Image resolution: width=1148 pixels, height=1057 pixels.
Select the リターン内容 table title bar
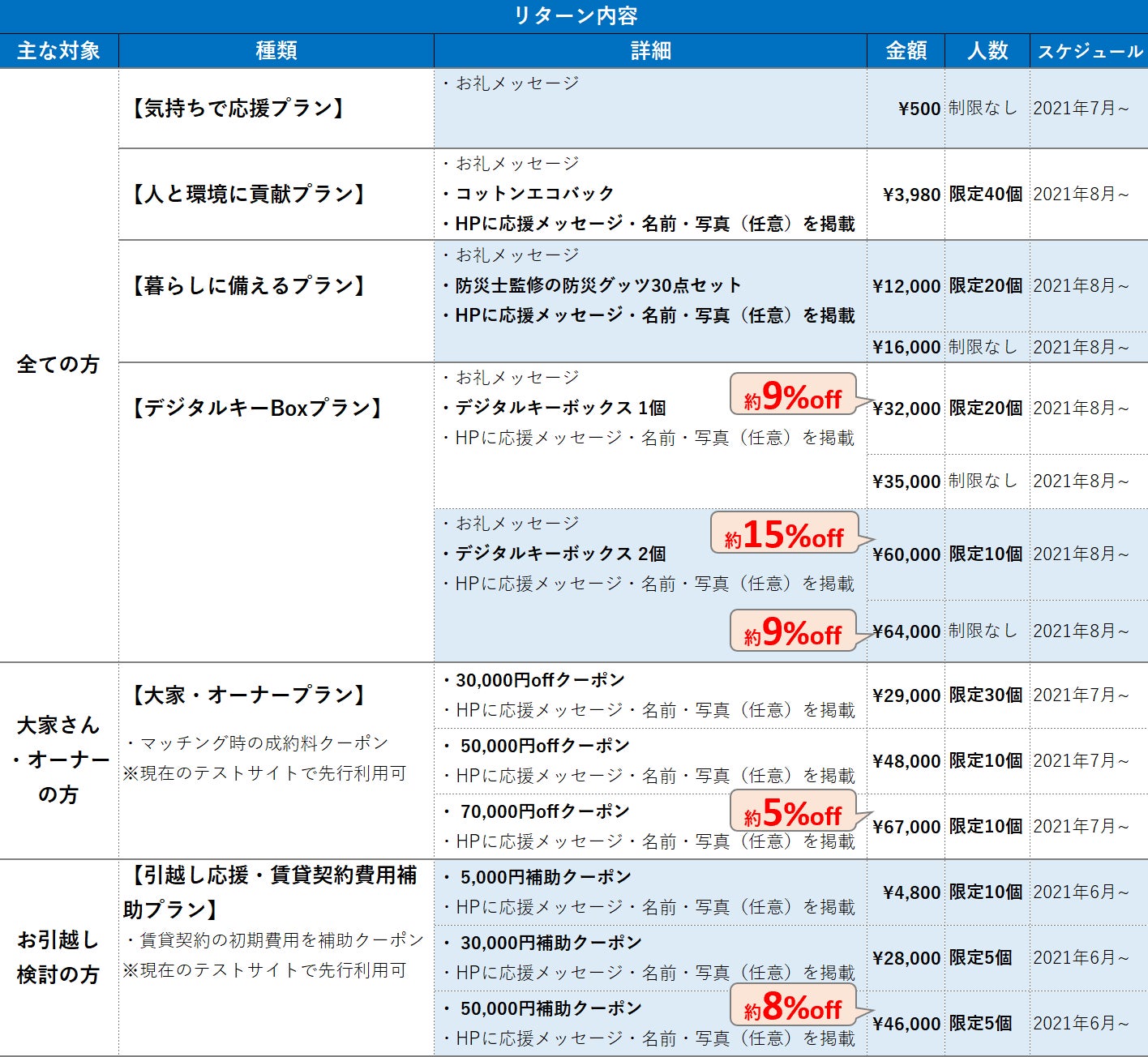(574, 16)
